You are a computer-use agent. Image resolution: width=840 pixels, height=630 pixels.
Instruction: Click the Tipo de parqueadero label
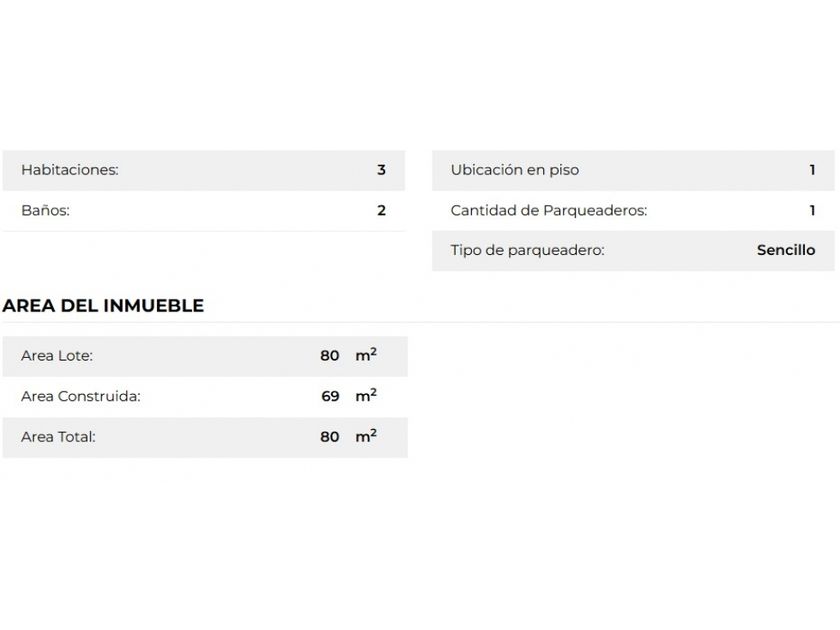click(x=527, y=251)
